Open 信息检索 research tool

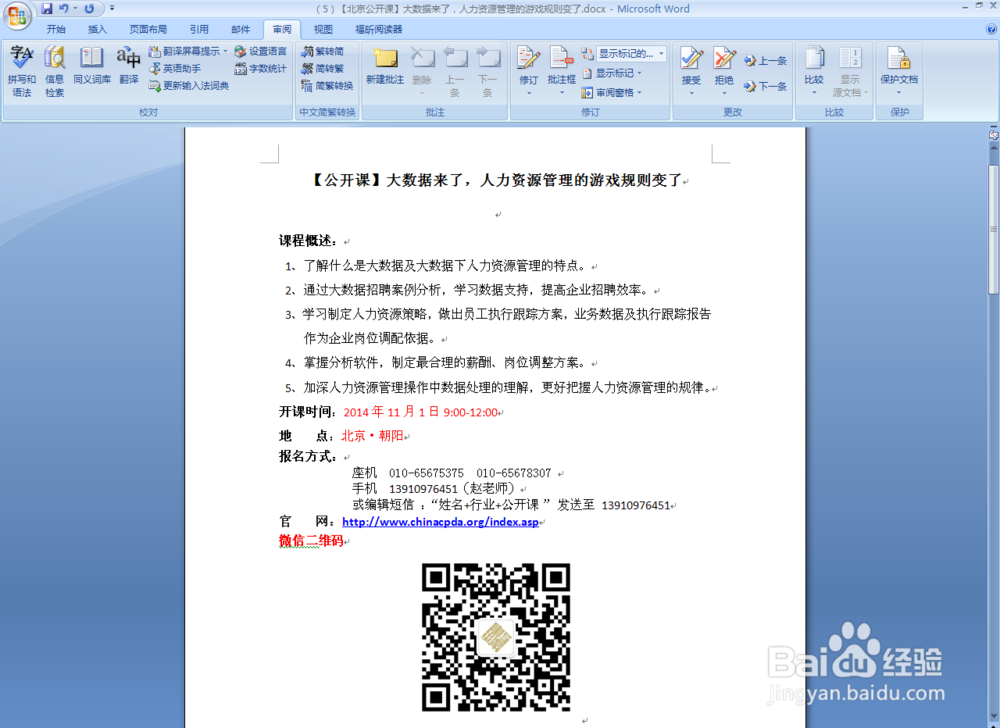[54, 71]
